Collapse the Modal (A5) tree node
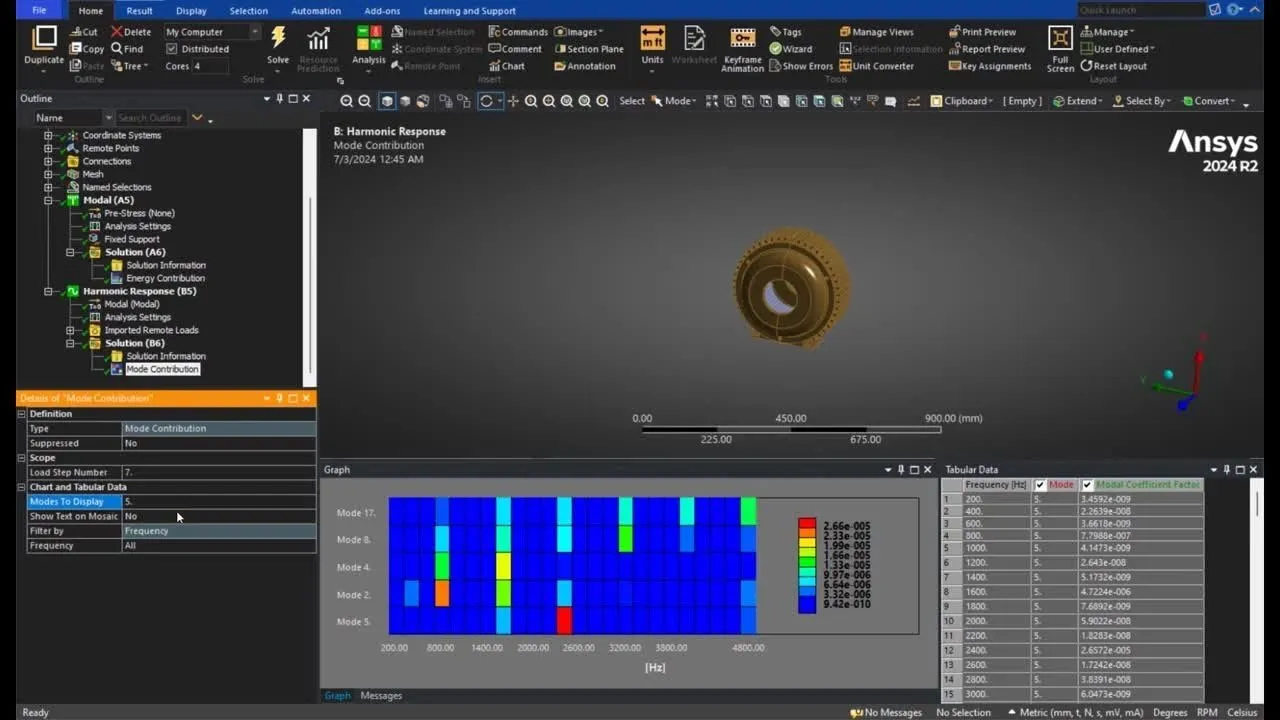This screenshot has width=1280, height=720. (47, 200)
